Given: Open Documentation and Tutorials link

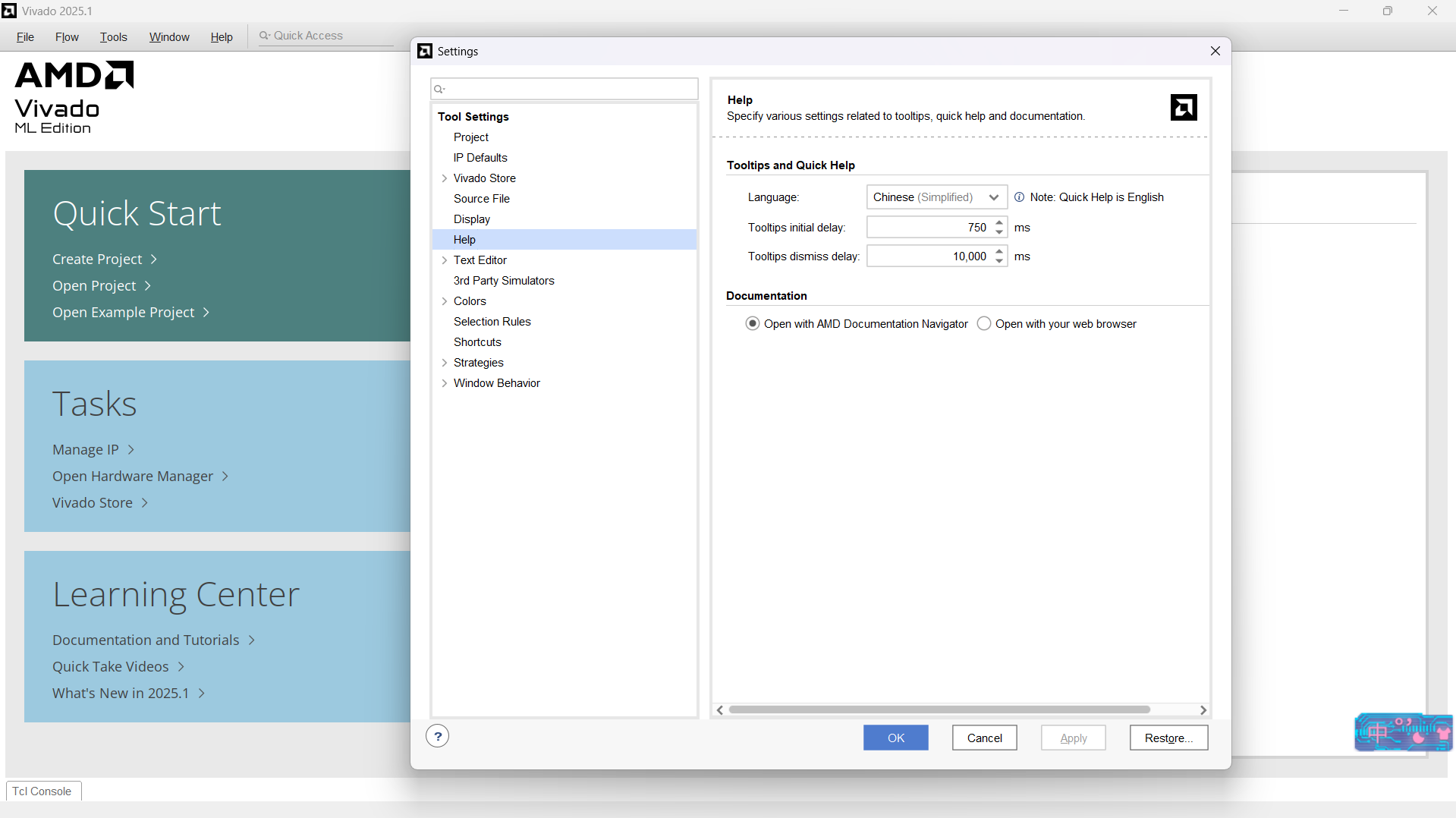Looking at the screenshot, I should [153, 640].
